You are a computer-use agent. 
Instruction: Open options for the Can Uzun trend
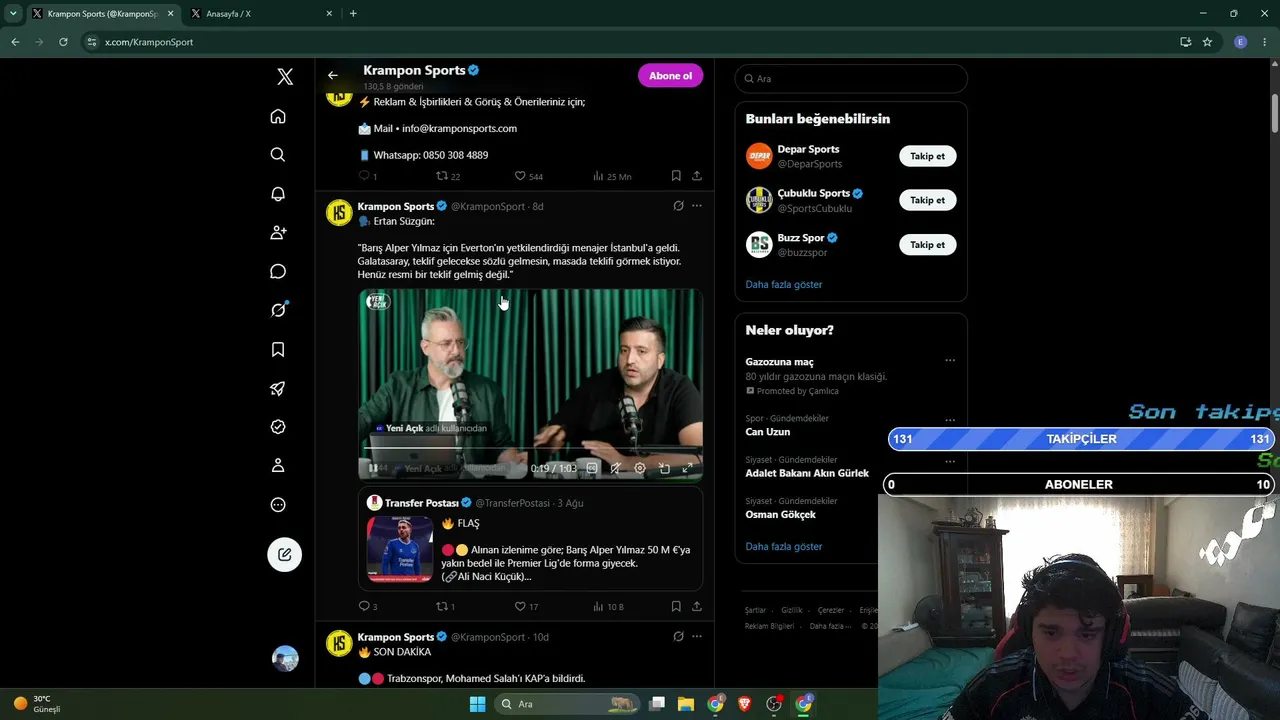(950, 419)
